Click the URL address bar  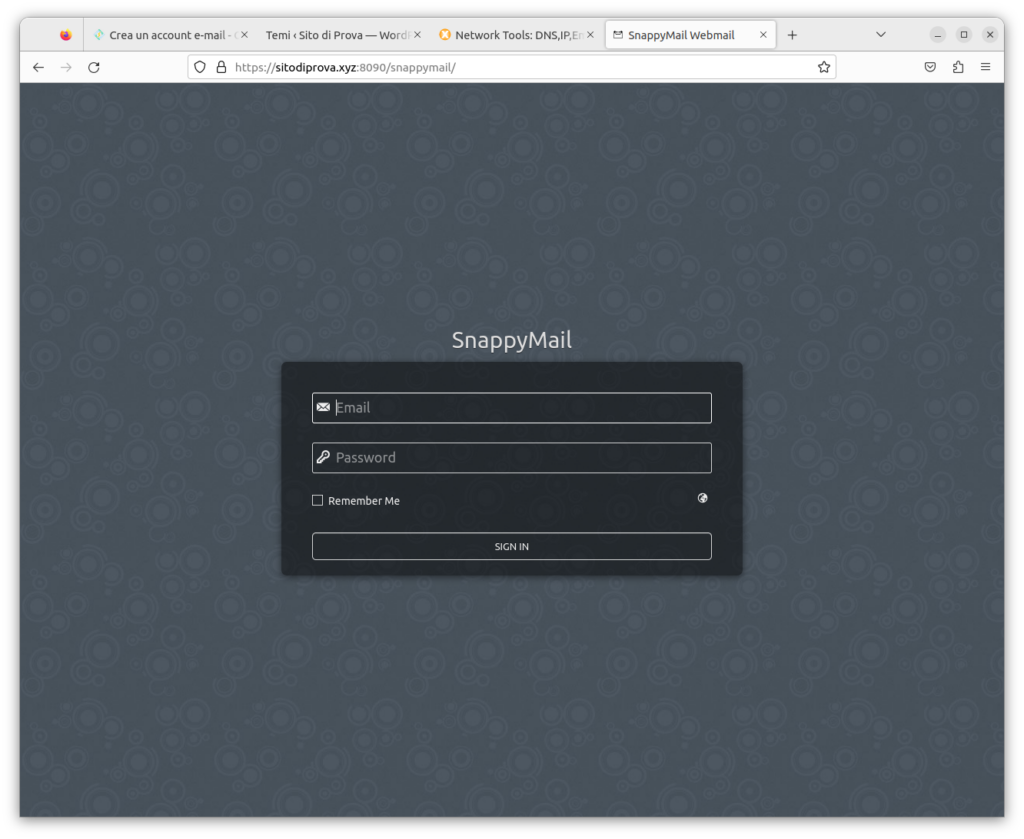click(x=511, y=67)
